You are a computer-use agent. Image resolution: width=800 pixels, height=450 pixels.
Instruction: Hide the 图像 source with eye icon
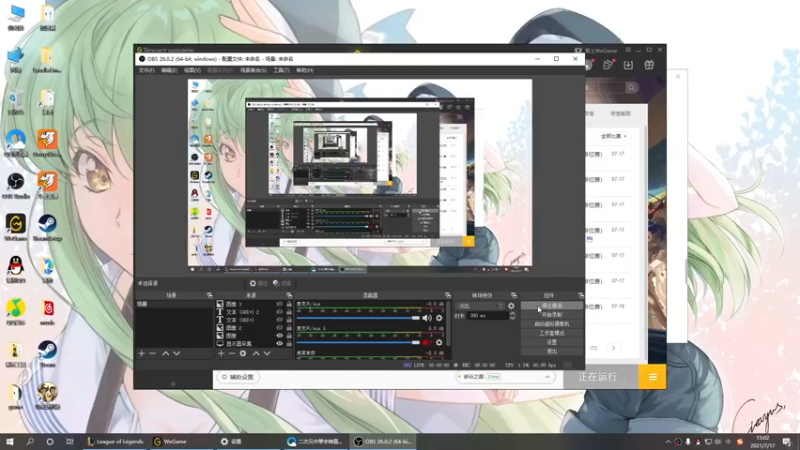click(279, 336)
